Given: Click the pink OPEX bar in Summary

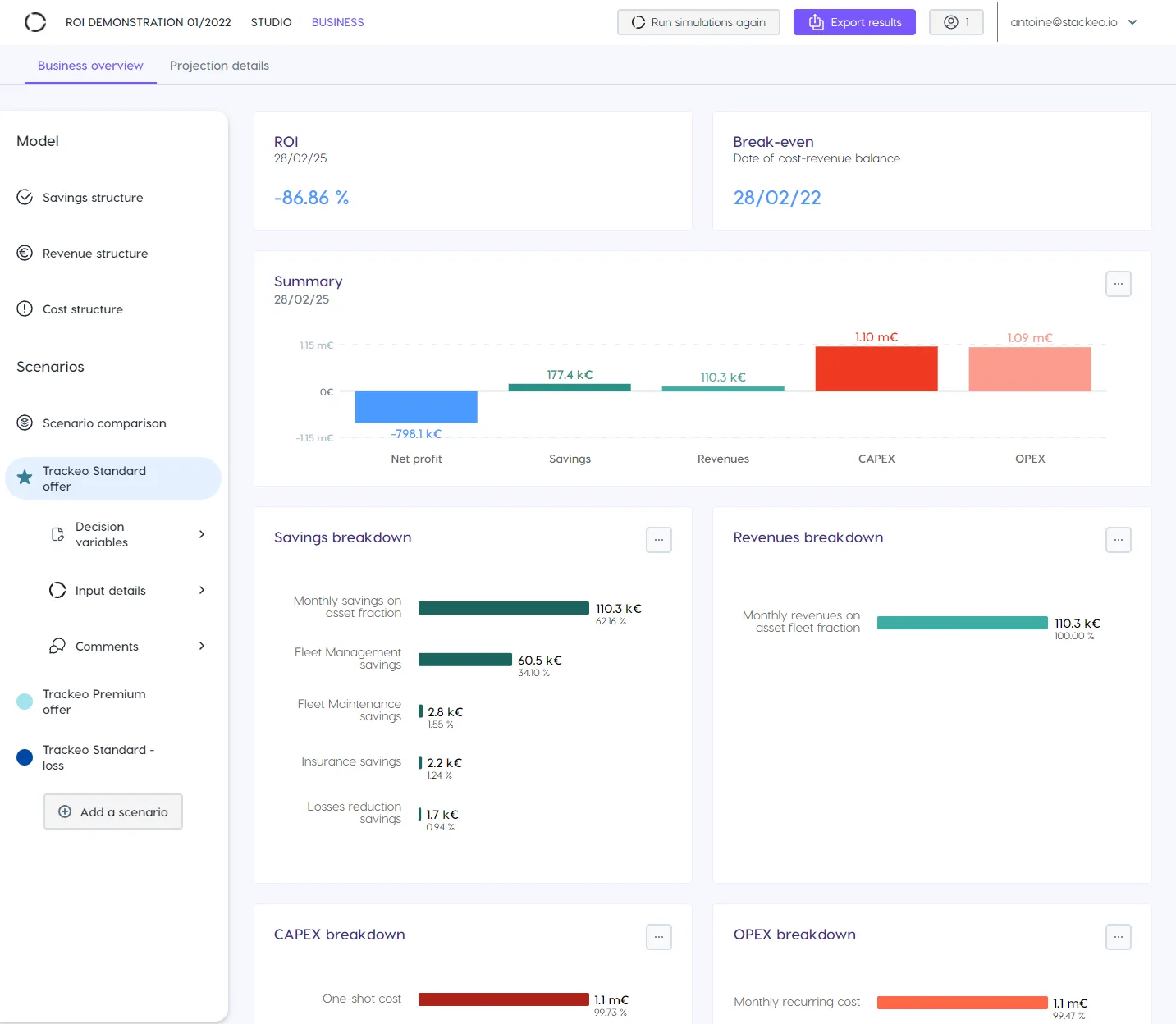Looking at the screenshot, I should click(x=1030, y=369).
